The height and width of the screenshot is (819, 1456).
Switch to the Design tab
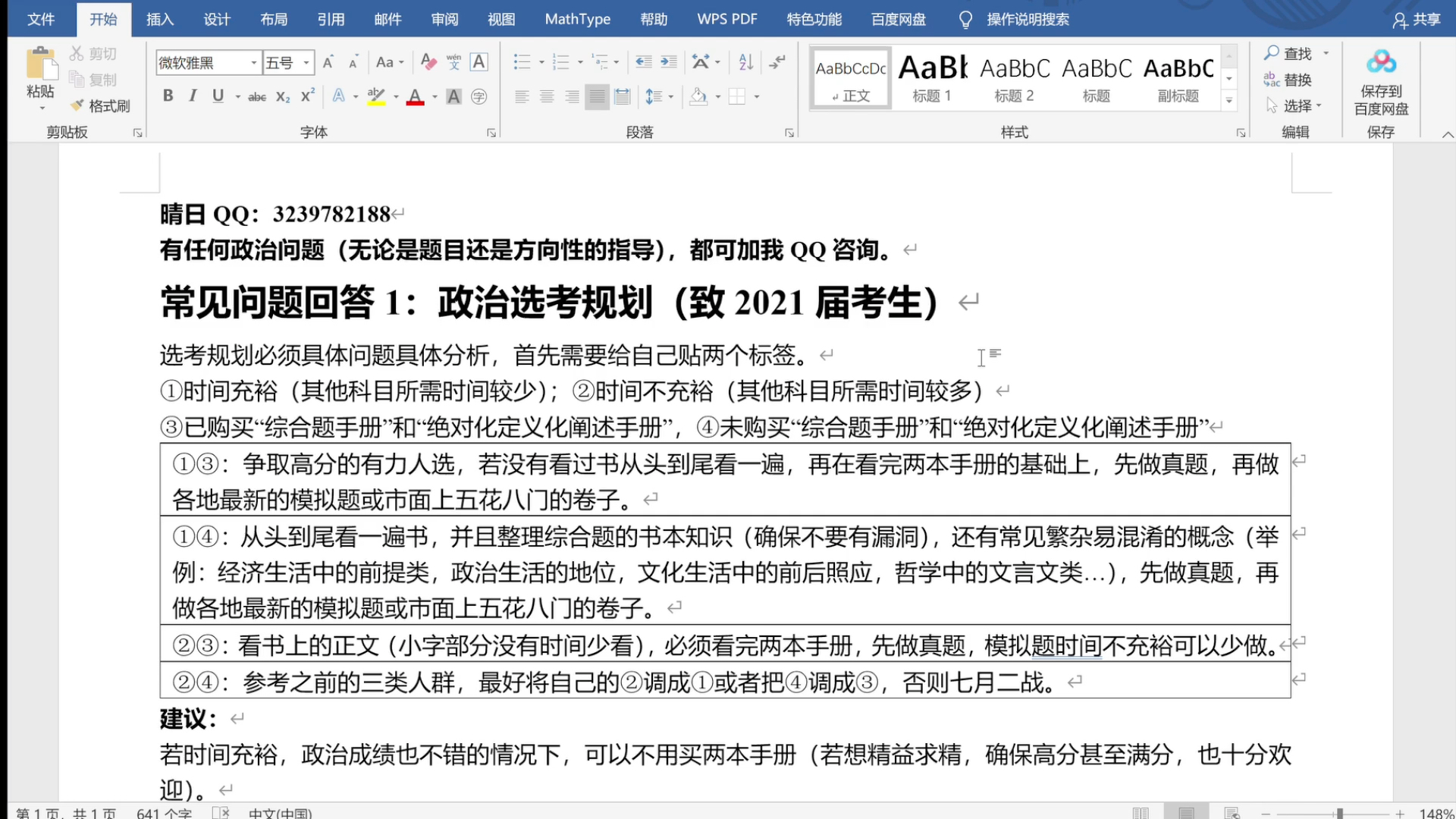(217, 19)
